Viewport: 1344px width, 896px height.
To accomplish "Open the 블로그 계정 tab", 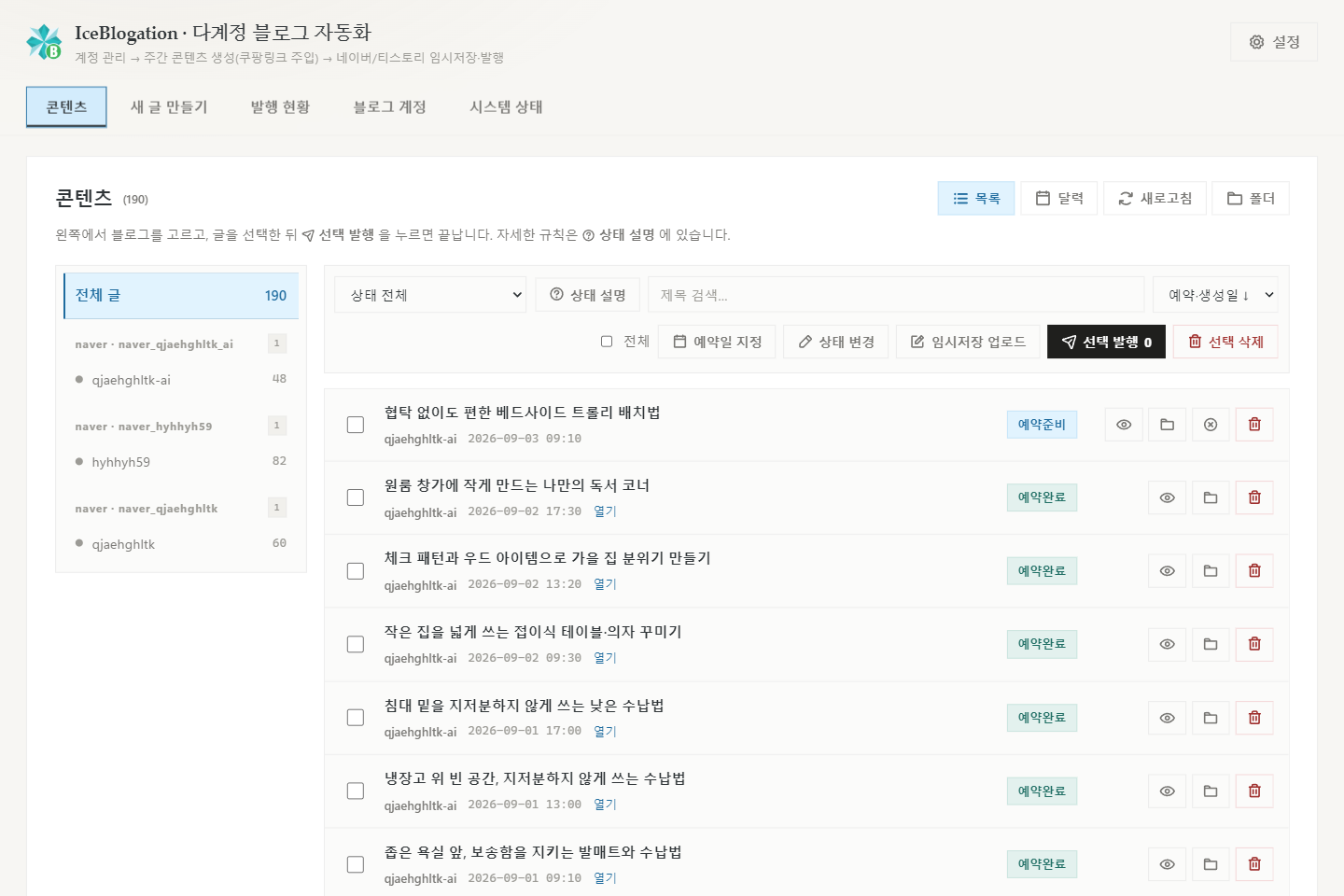I will point(389,106).
